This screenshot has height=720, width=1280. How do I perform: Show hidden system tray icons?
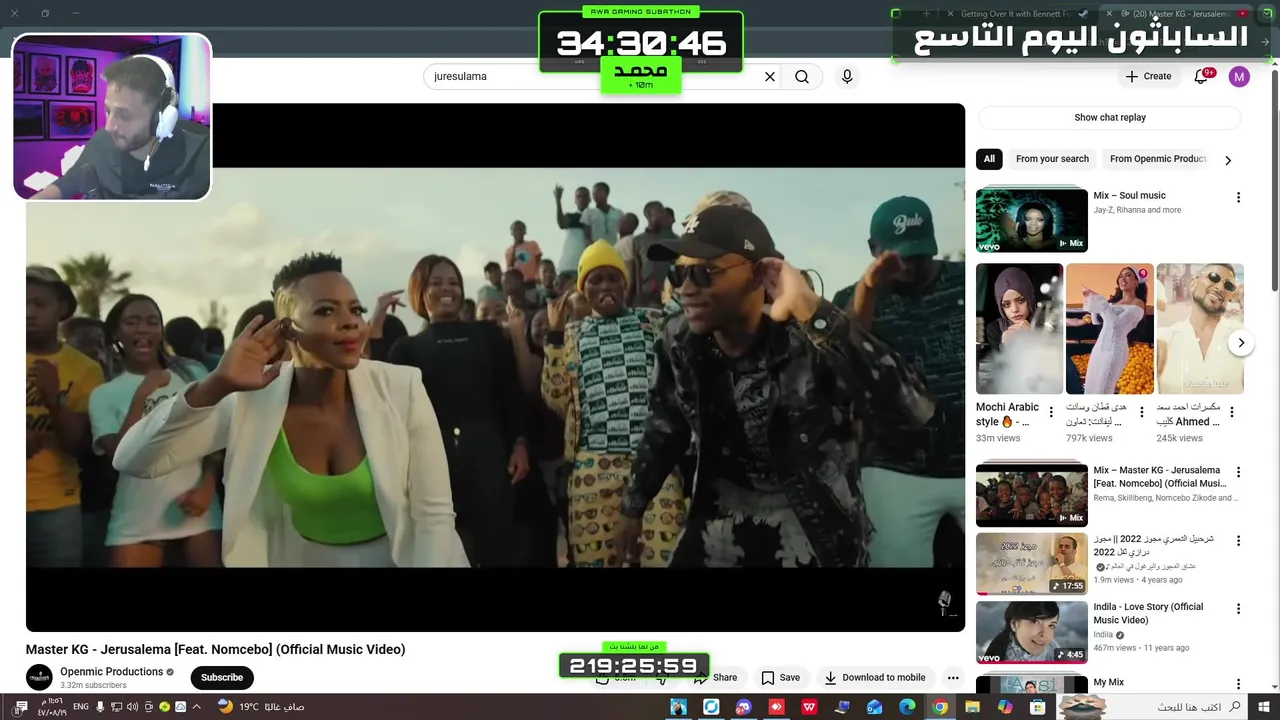point(196,707)
